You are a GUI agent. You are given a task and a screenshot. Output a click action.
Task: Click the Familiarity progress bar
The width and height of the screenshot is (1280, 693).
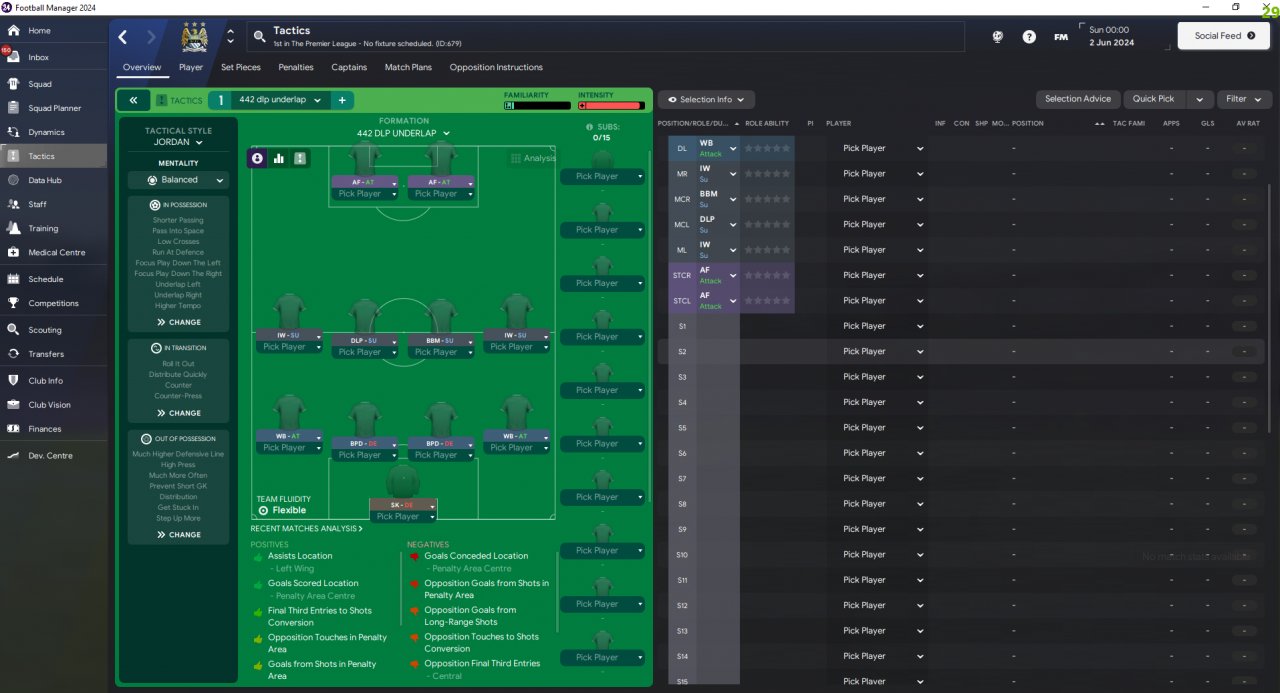pos(536,105)
